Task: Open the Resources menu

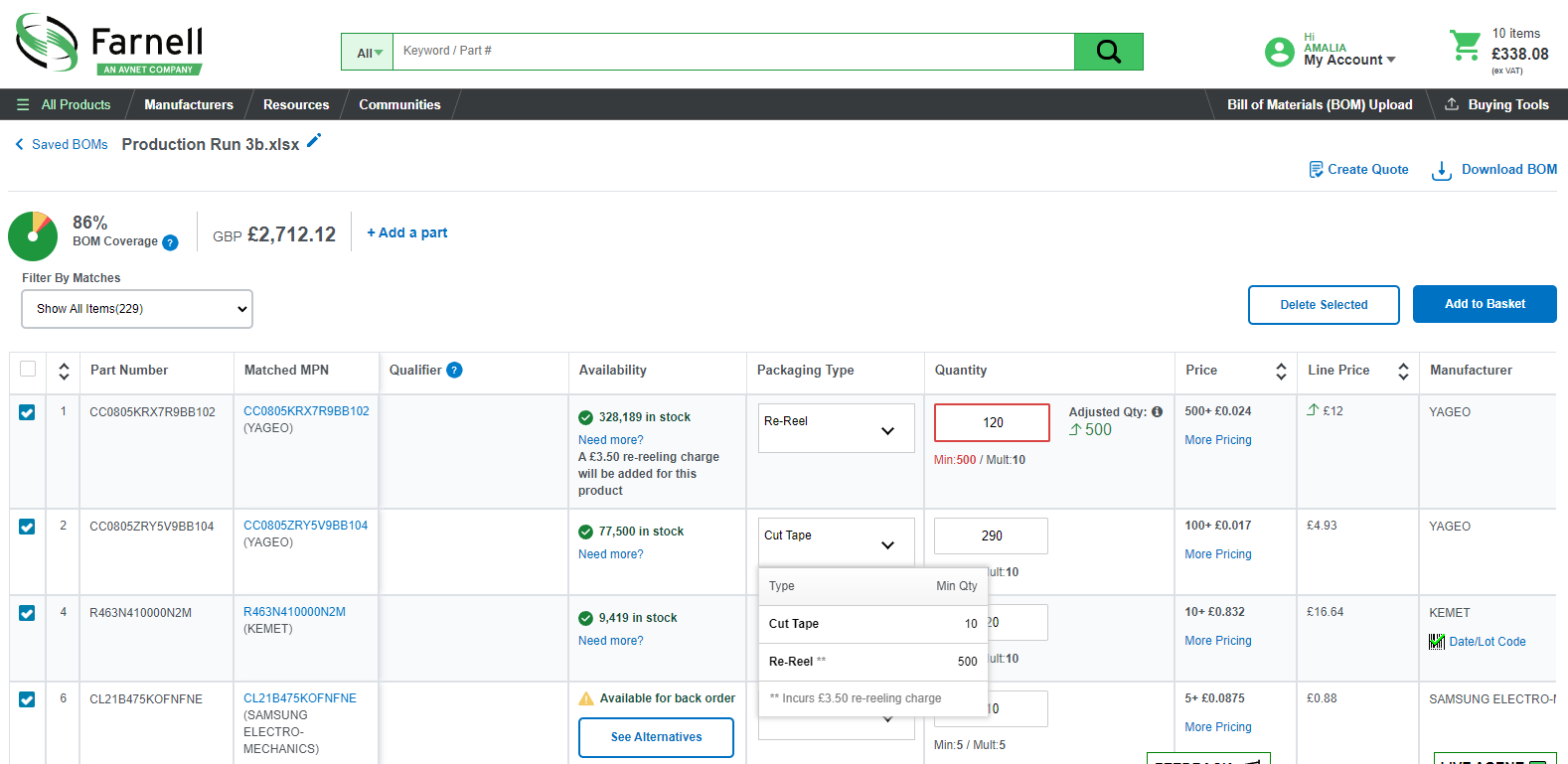Action: [296, 104]
